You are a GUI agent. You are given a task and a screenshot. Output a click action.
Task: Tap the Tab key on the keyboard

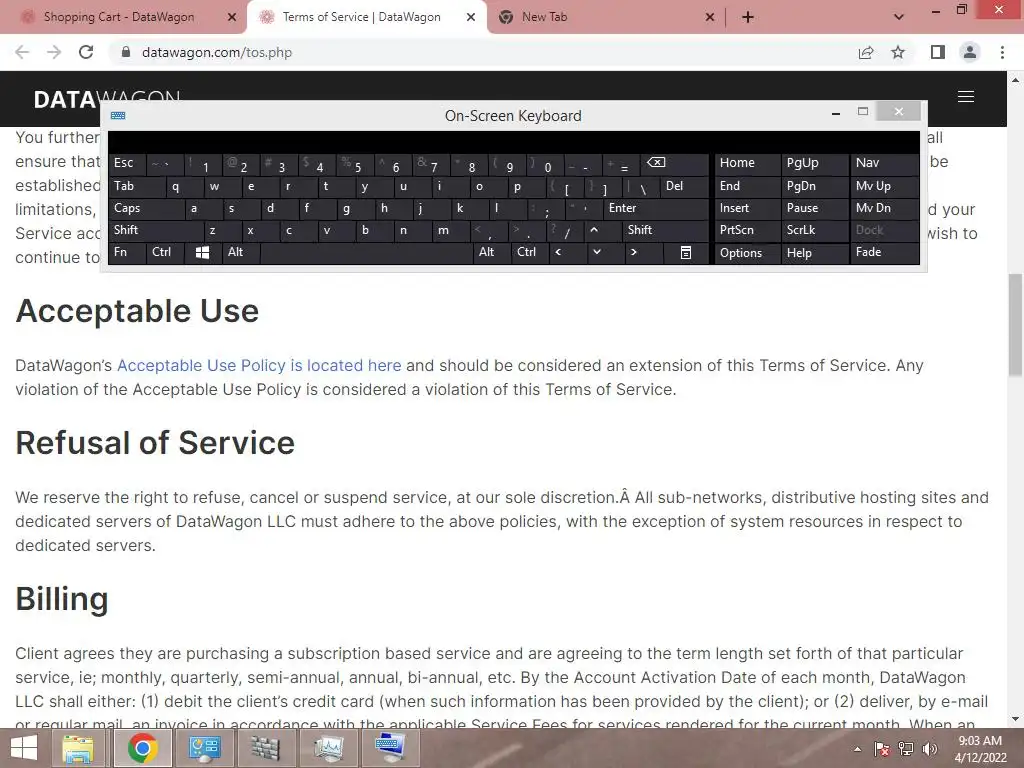(x=137, y=186)
